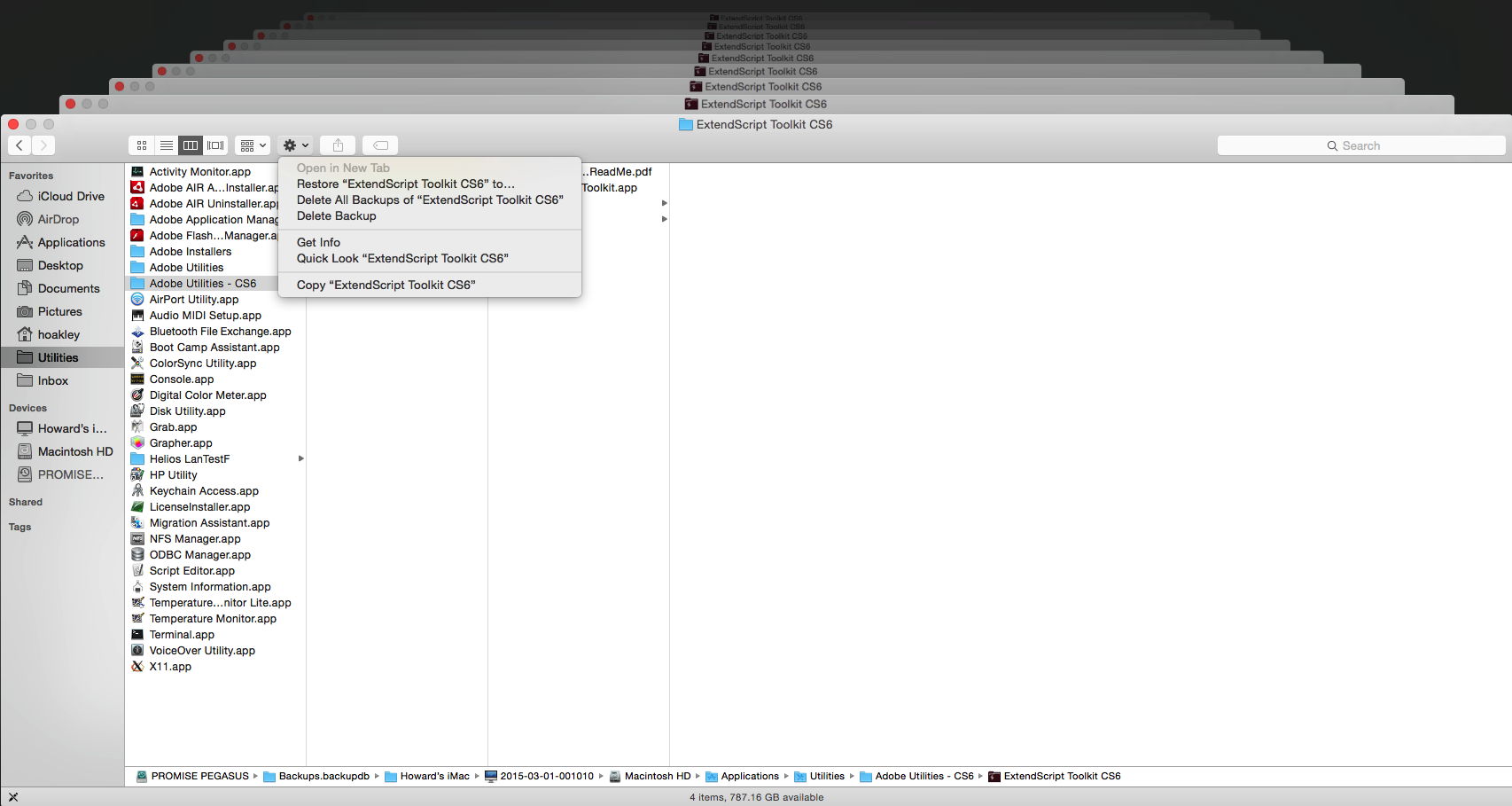Expand the Helios LanTestF folder arrow
The width and height of the screenshot is (1512, 806).
click(x=301, y=458)
